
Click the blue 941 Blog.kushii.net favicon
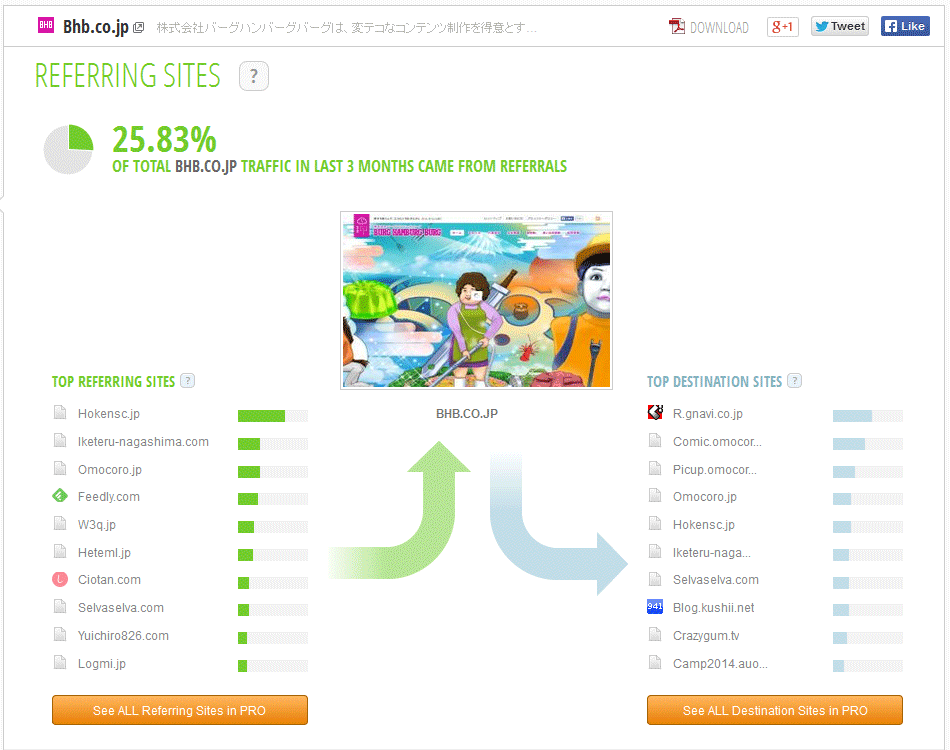point(655,606)
